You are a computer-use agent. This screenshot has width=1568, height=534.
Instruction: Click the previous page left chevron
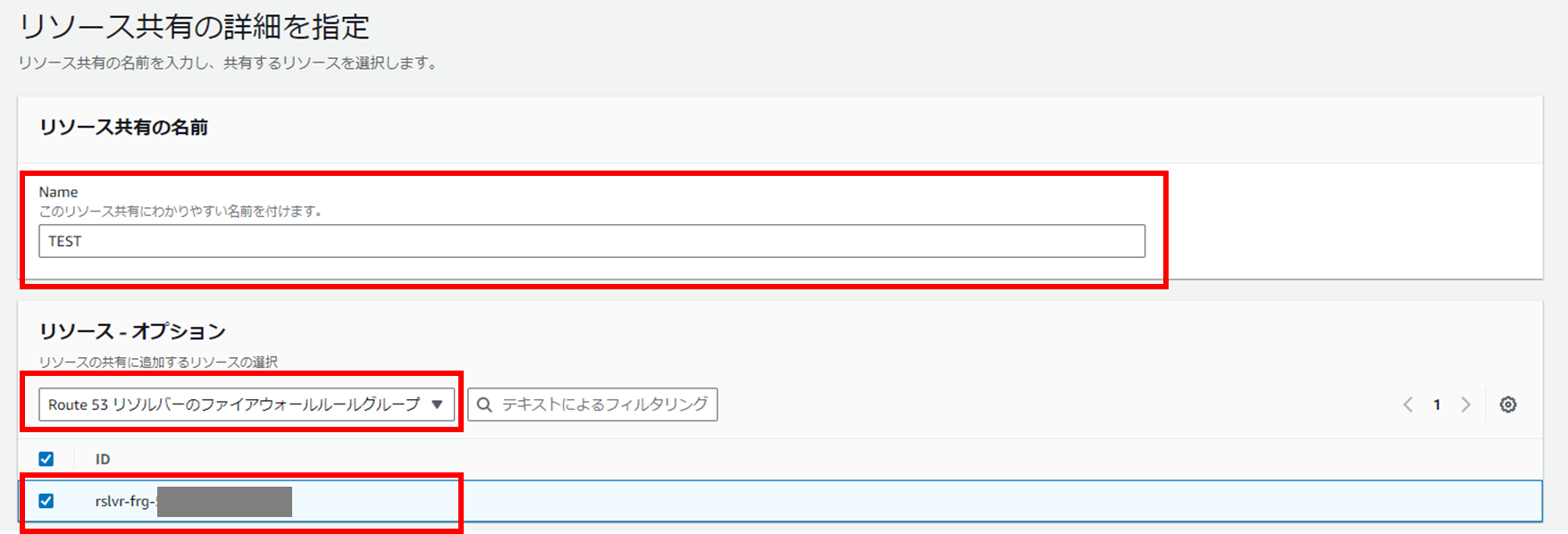pos(1407,405)
